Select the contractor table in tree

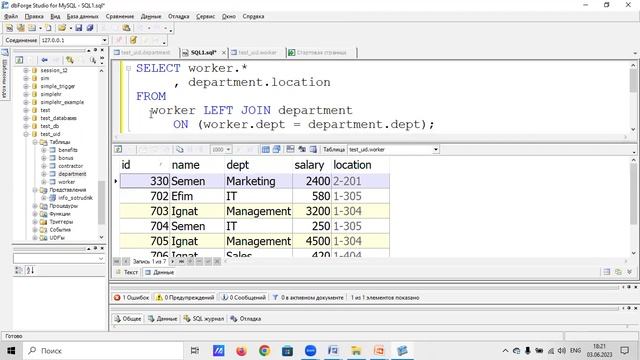70,166
